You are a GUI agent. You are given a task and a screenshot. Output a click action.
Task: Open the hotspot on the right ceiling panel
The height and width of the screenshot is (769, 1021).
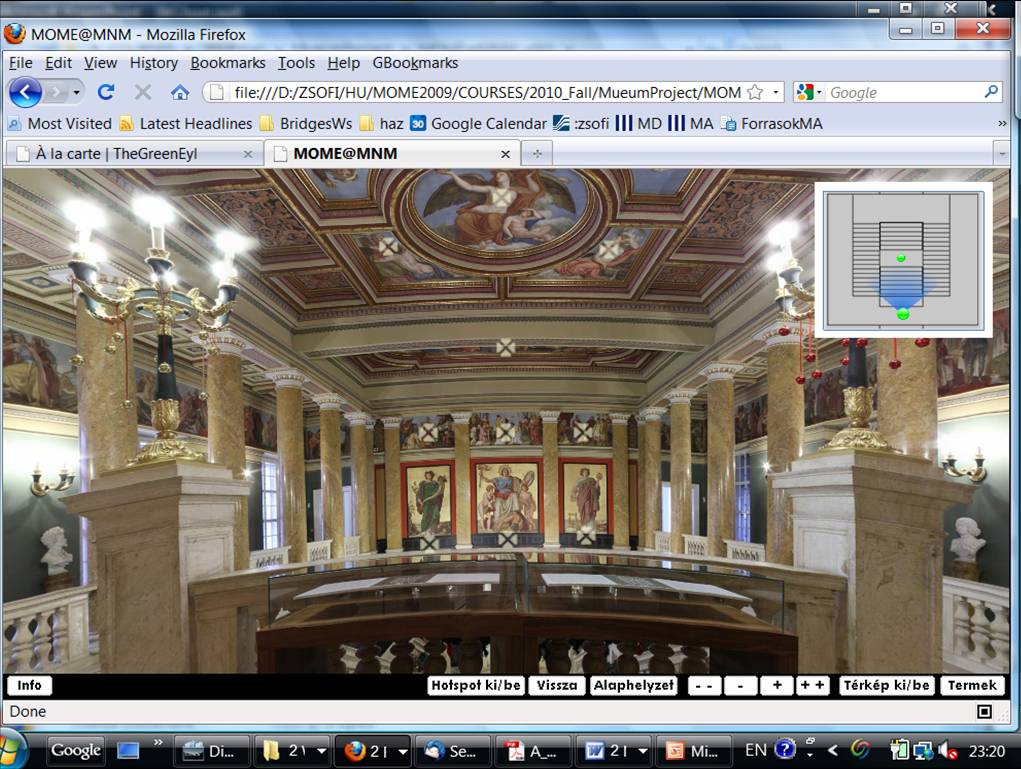[610, 249]
